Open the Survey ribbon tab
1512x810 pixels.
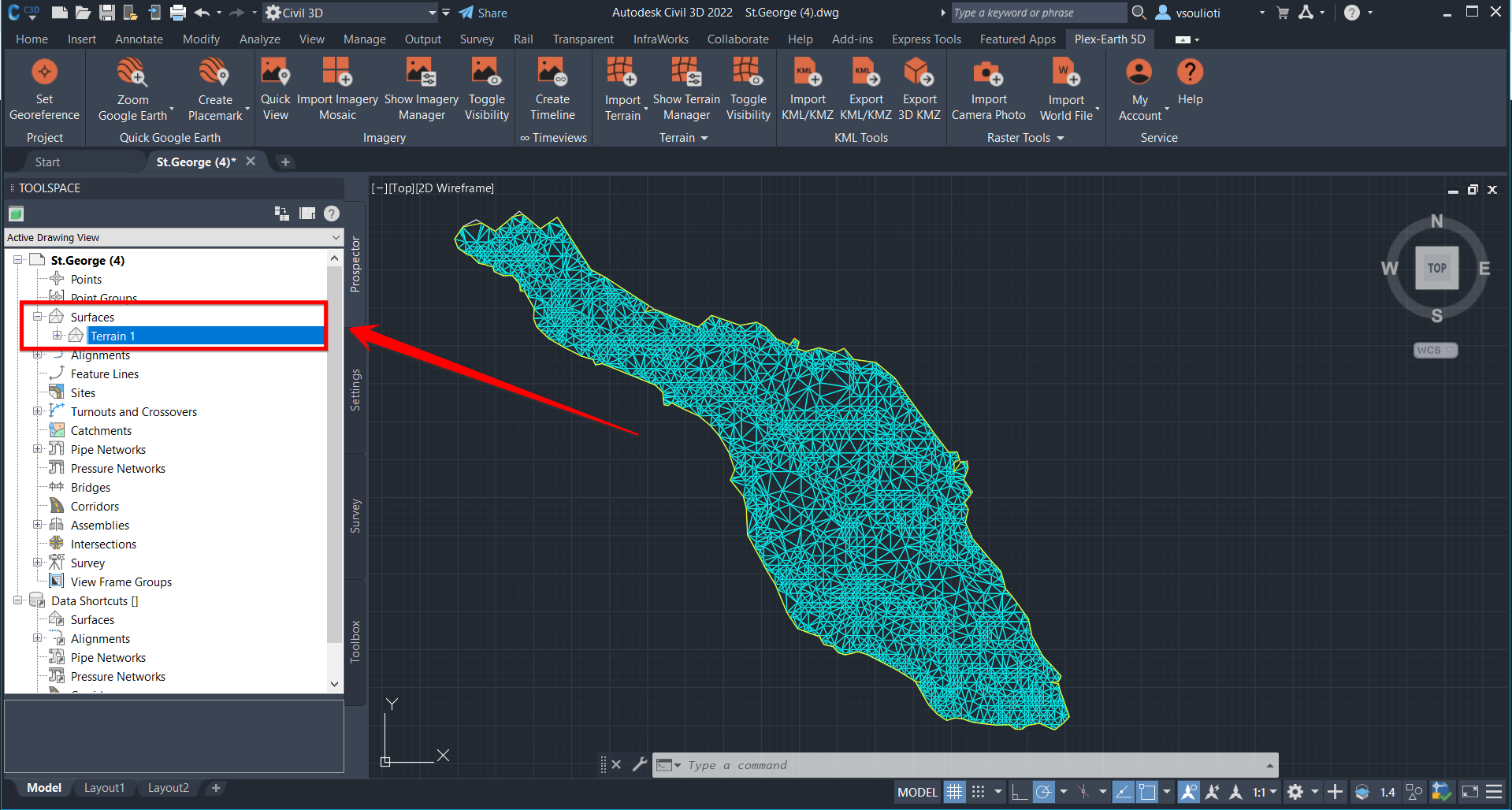click(x=477, y=39)
